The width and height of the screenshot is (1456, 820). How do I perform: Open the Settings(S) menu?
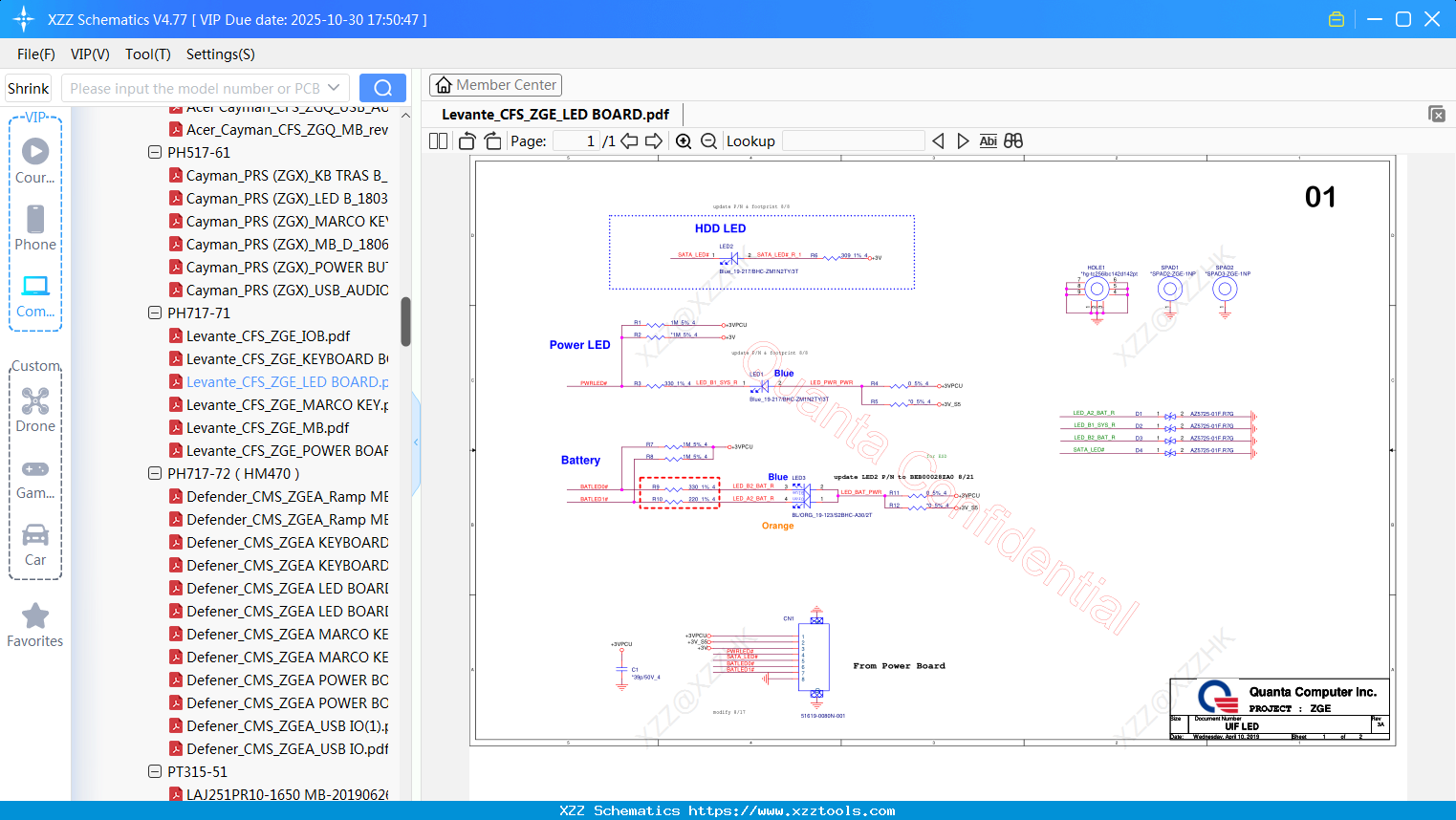click(x=220, y=54)
